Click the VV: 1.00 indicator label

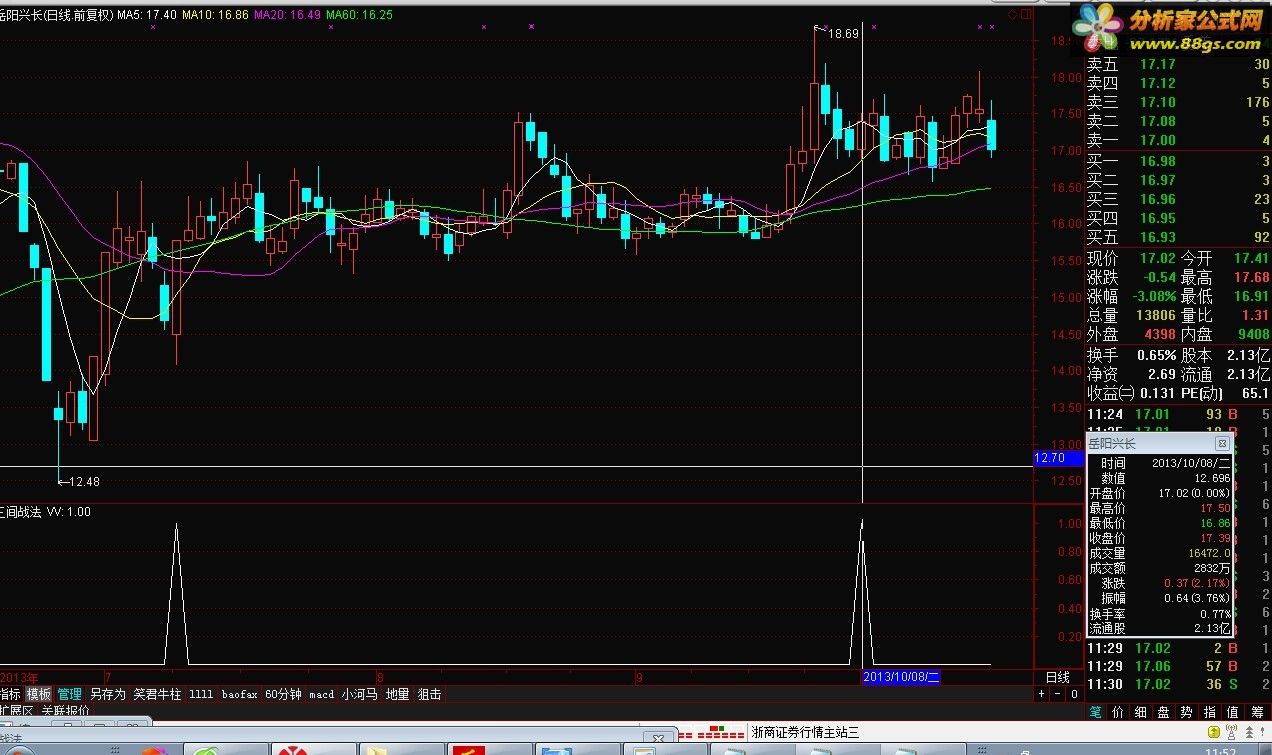coord(69,512)
